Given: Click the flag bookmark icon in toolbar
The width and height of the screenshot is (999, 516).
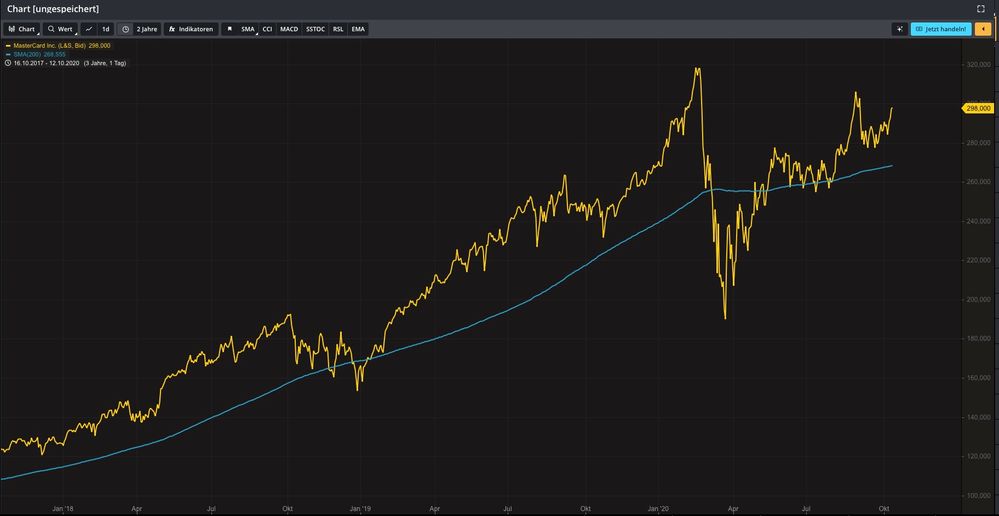Looking at the screenshot, I should (x=229, y=29).
